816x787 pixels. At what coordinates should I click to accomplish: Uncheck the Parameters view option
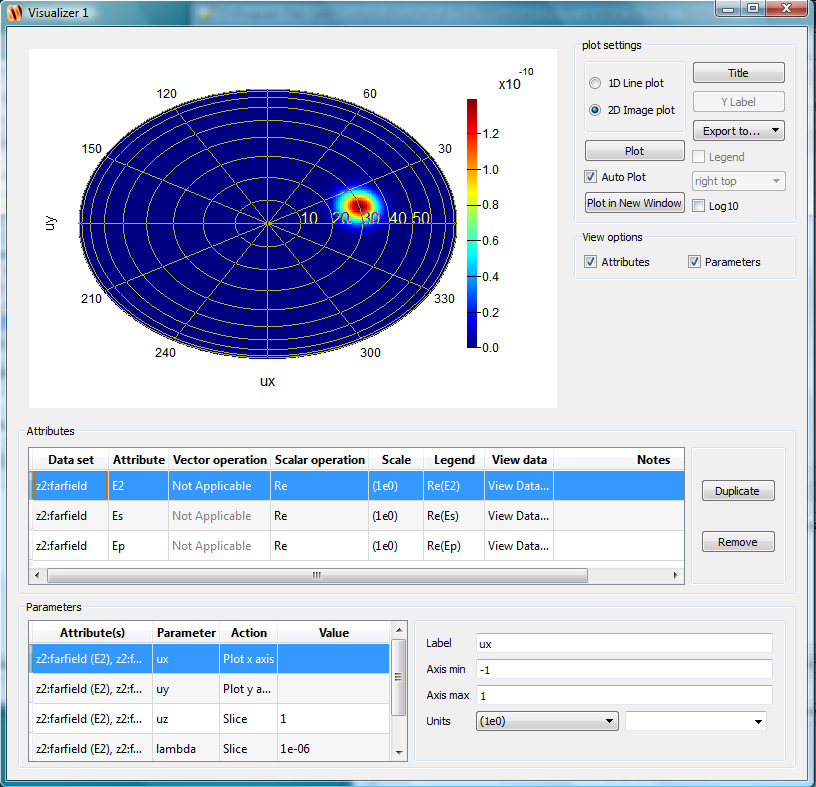(695, 261)
